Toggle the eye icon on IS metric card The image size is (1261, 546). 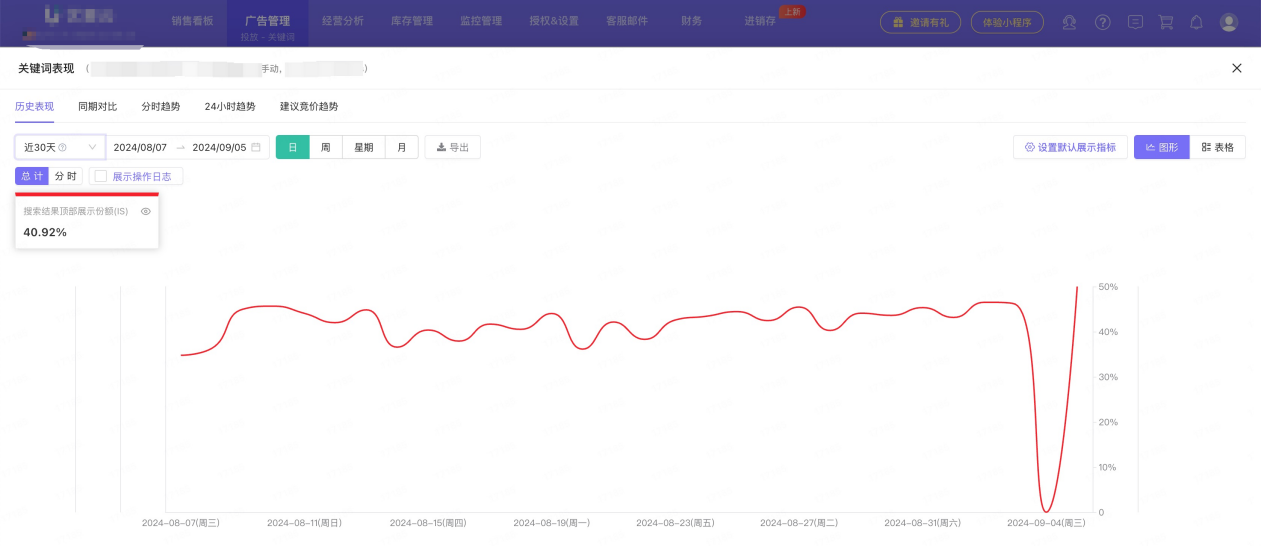click(x=145, y=211)
